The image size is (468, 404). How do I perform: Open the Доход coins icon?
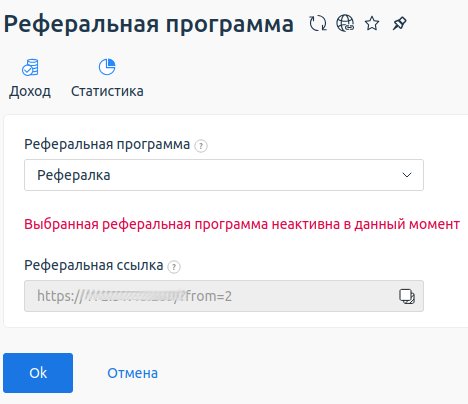click(x=30, y=67)
